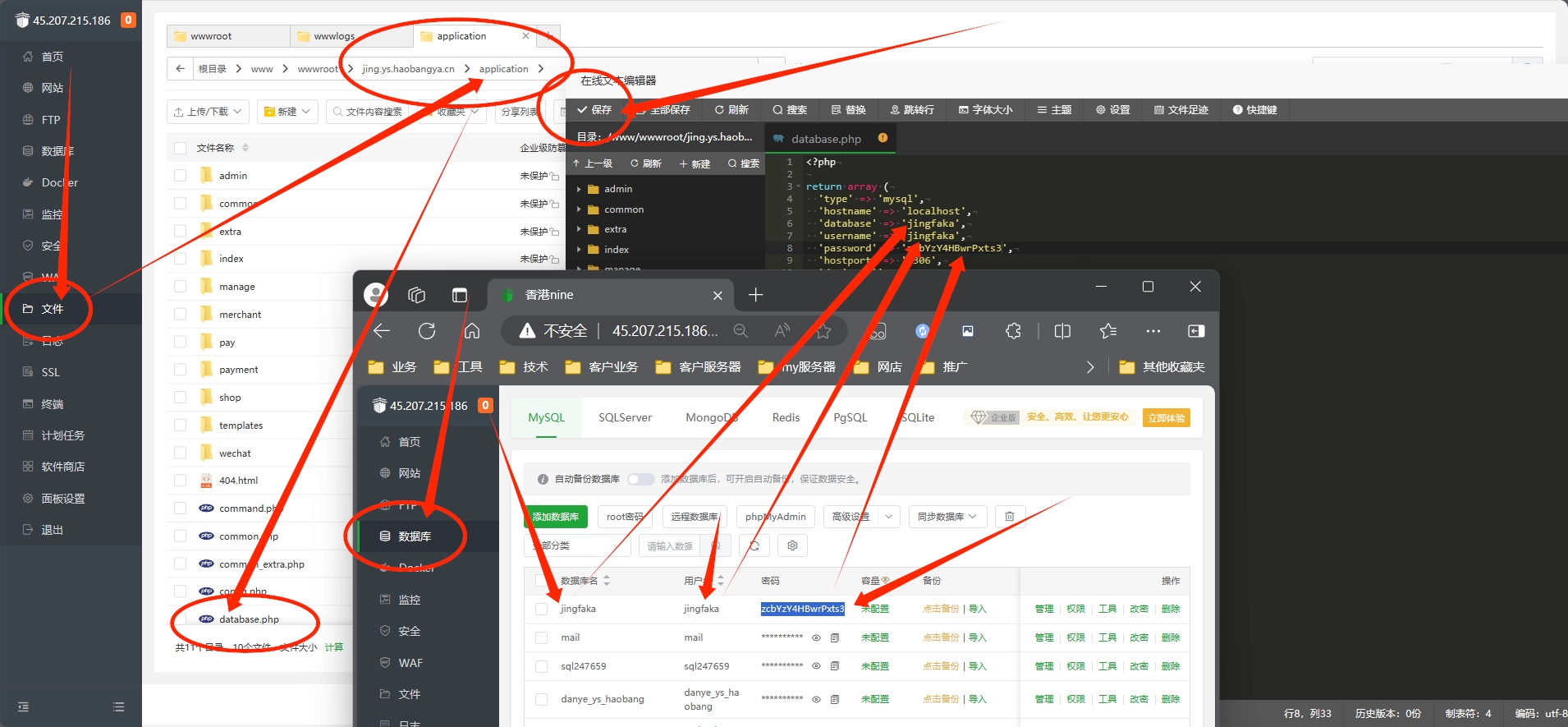
Task: Expand the extra folder in editor tree
Action: (x=579, y=229)
